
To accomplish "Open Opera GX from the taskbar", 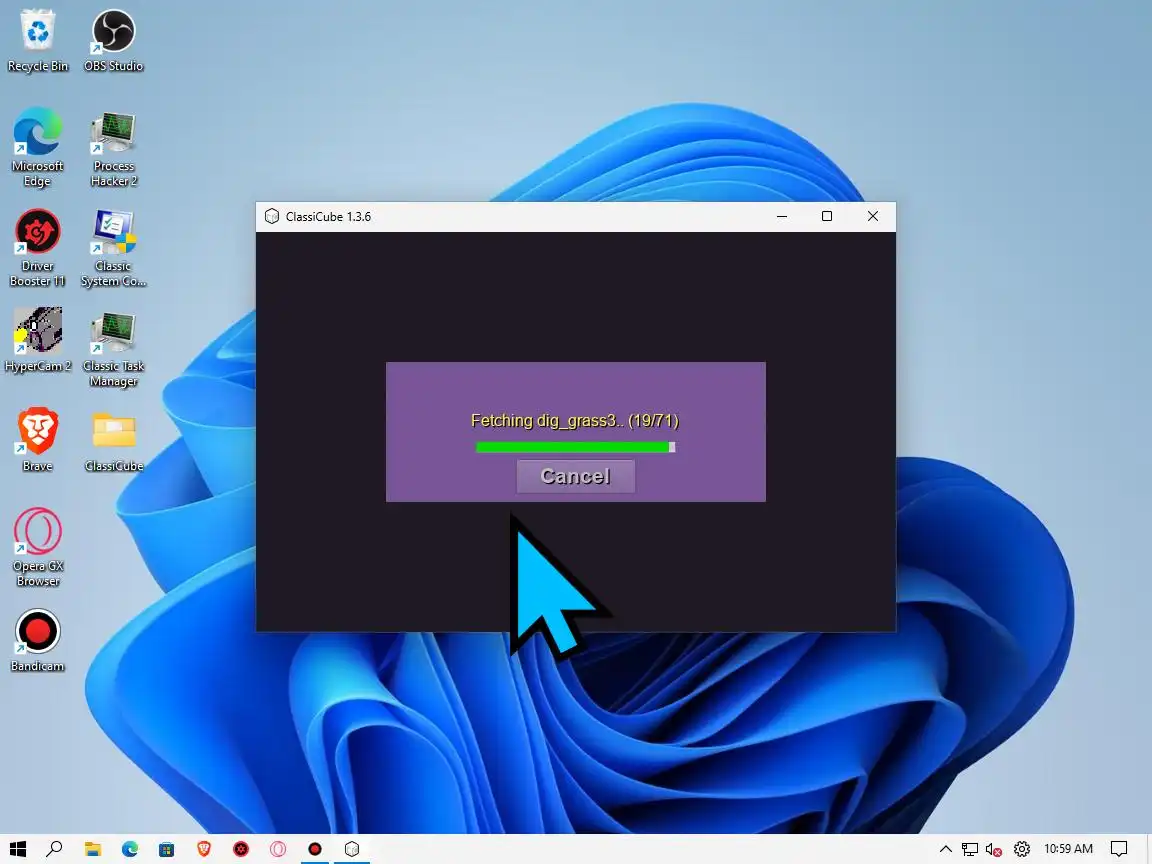I will (278, 849).
